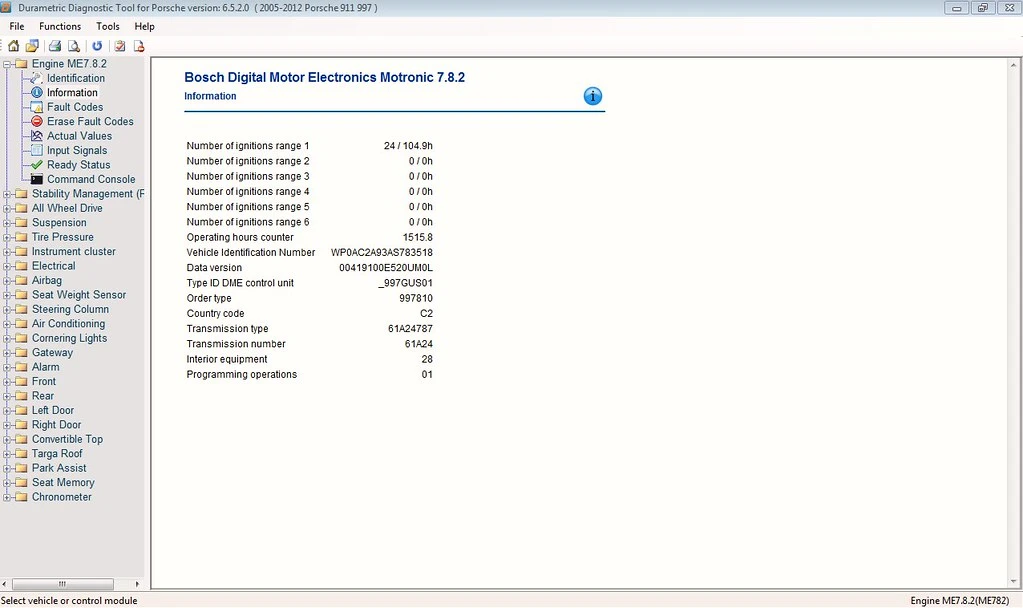Click the Transmission type value 61A24787
The height and width of the screenshot is (608, 1023).
[410, 329]
